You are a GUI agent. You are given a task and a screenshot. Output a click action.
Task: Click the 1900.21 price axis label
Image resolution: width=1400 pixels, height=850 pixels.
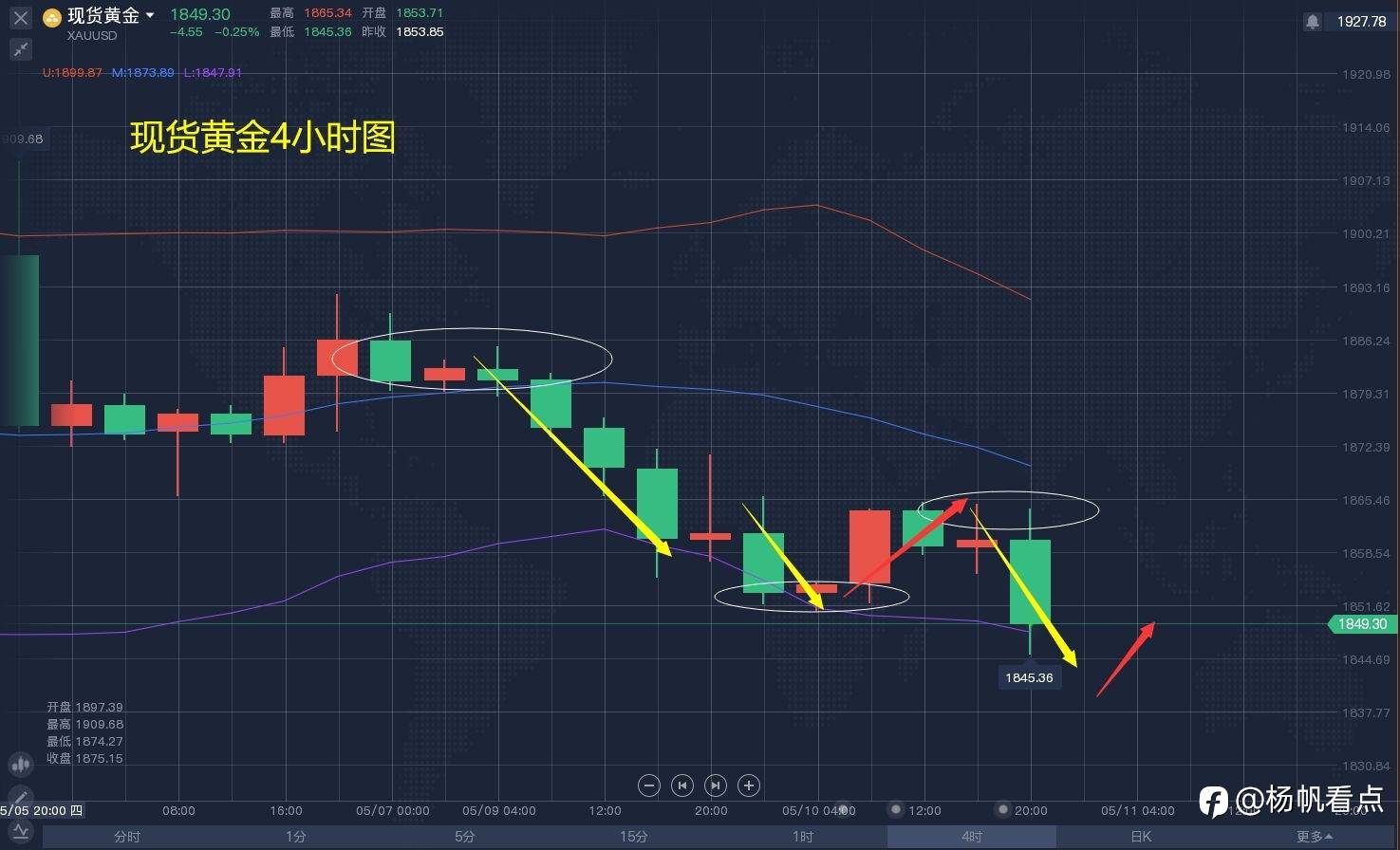pyautogui.click(x=1366, y=233)
